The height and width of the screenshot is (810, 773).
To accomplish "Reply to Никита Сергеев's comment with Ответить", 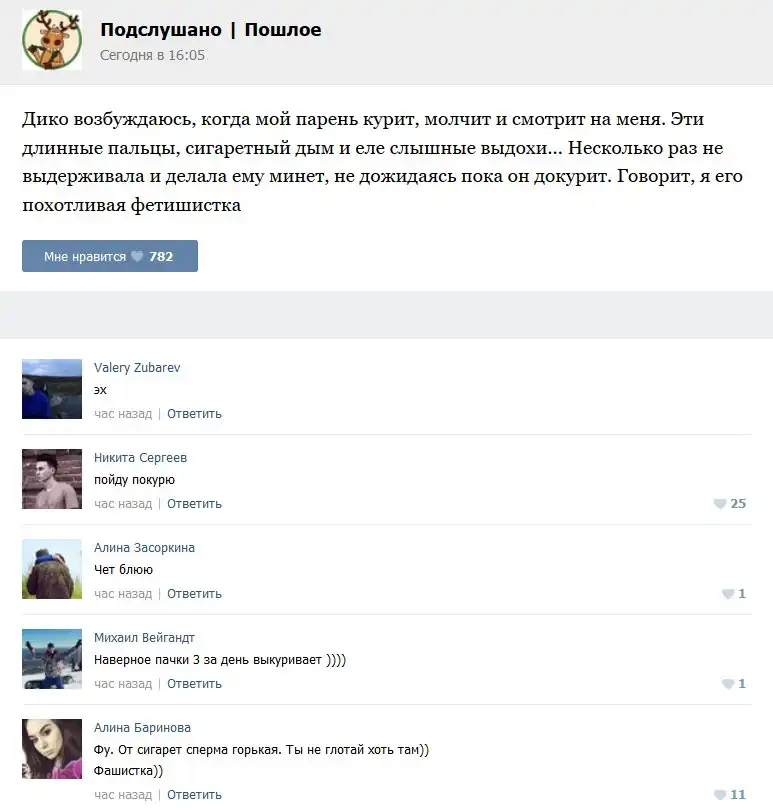I will [x=194, y=504].
